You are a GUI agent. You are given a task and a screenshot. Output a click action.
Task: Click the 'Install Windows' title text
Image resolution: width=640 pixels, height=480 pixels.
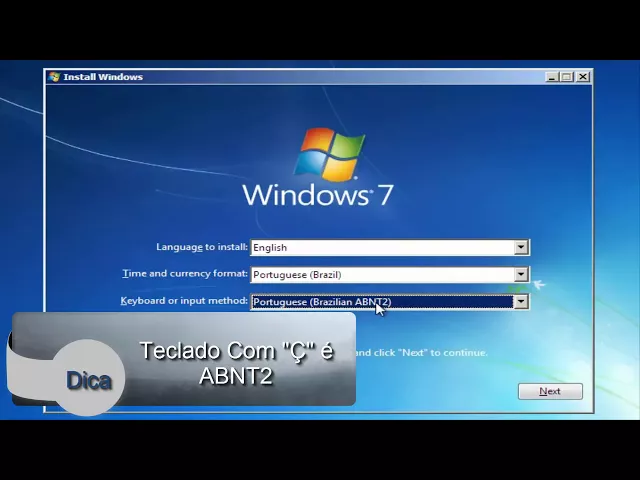(x=103, y=77)
